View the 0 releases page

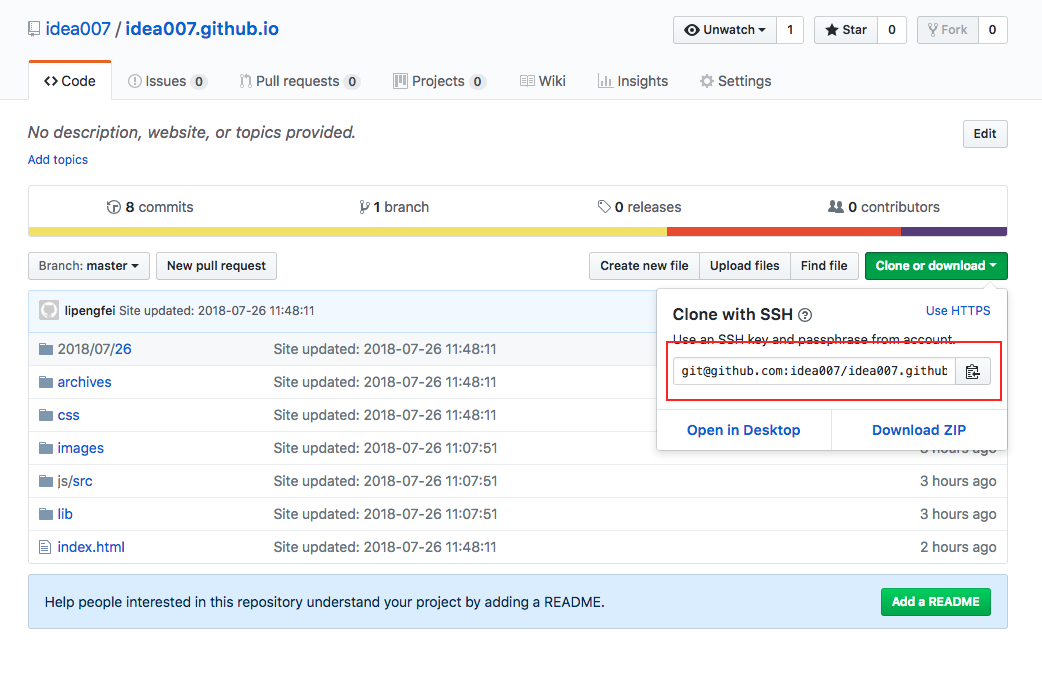tap(639, 207)
